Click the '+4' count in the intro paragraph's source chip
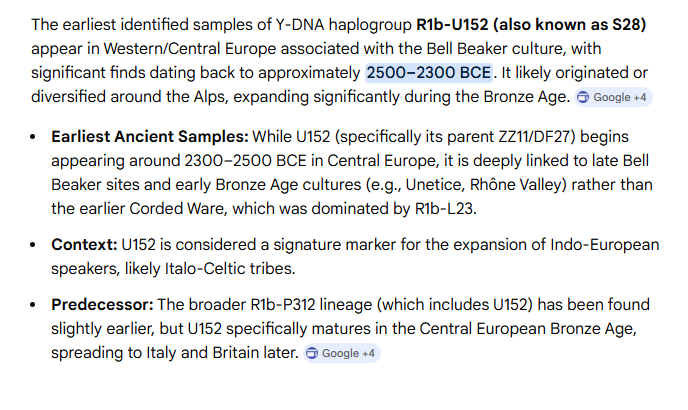This screenshot has height=410, width=688. click(640, 97)
